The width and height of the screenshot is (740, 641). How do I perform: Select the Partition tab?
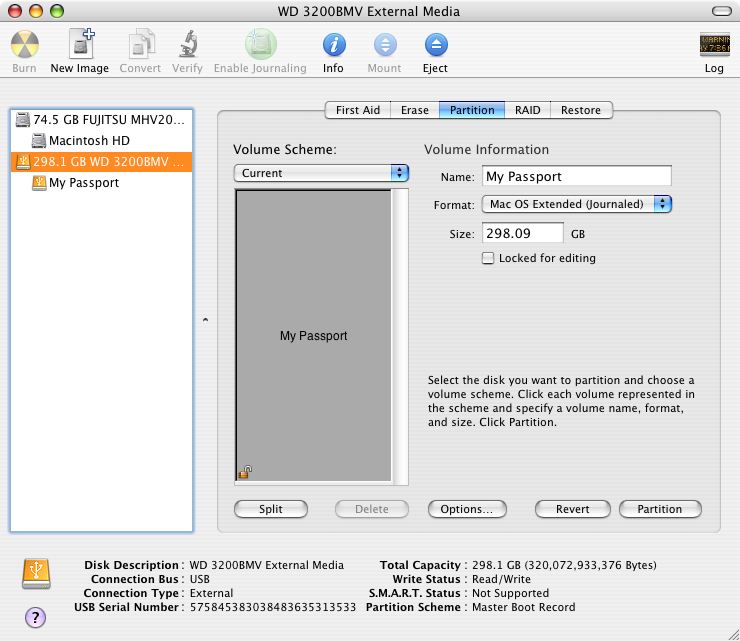472,110
